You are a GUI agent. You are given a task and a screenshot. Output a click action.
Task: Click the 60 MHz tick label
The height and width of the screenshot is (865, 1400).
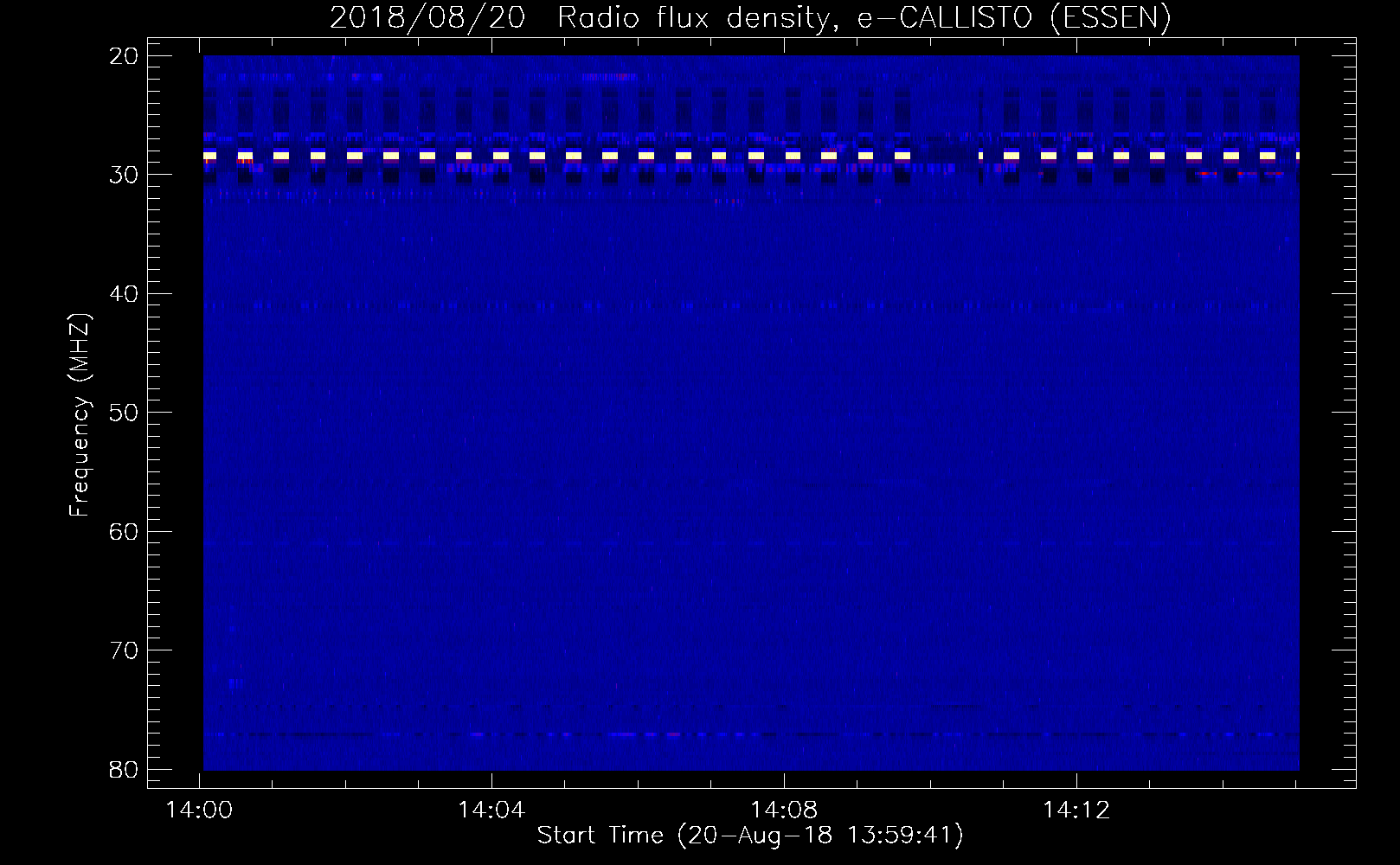[124, 531]
